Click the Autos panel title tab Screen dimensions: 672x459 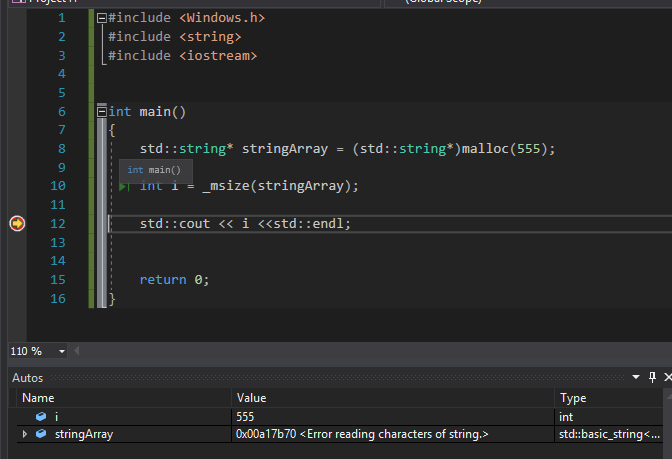30,377
